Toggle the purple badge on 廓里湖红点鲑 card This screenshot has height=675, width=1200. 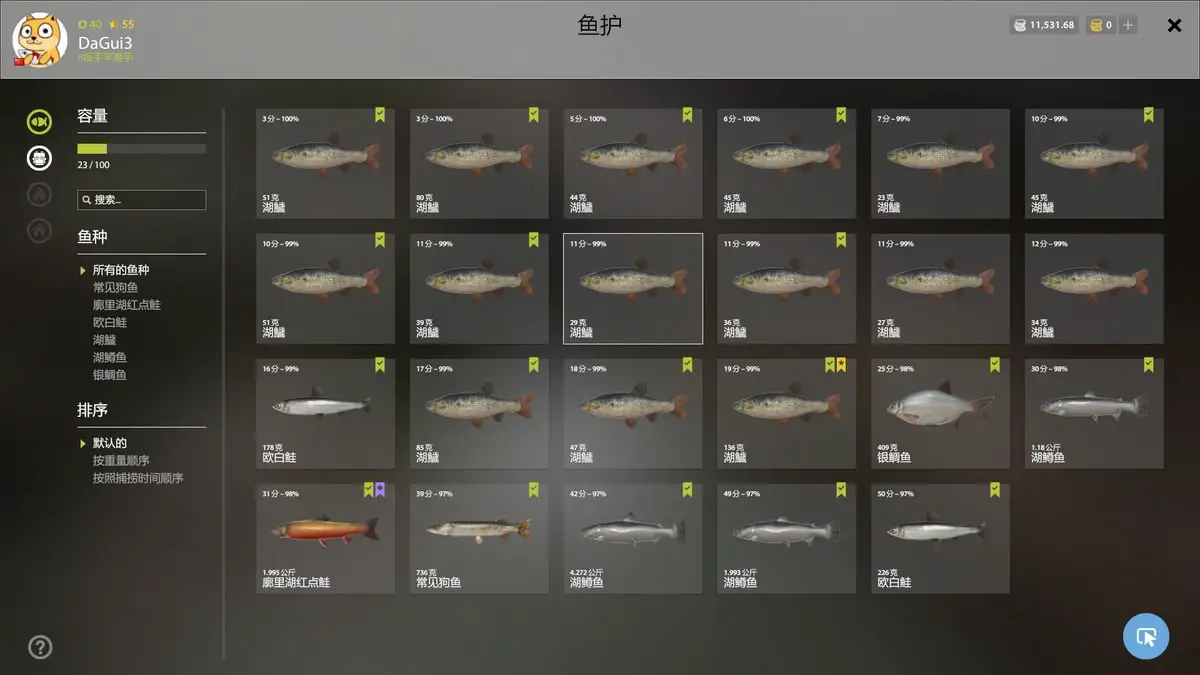tap(380, 490)
